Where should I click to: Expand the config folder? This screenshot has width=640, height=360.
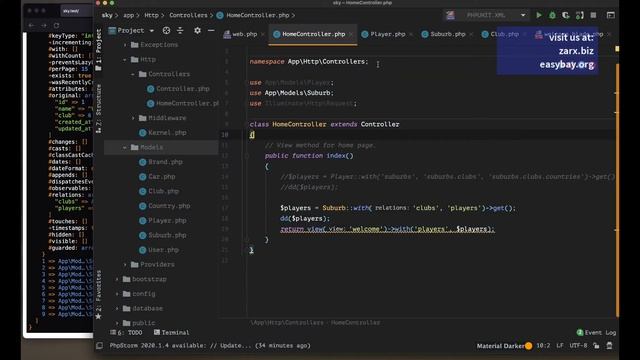point(117,294)
